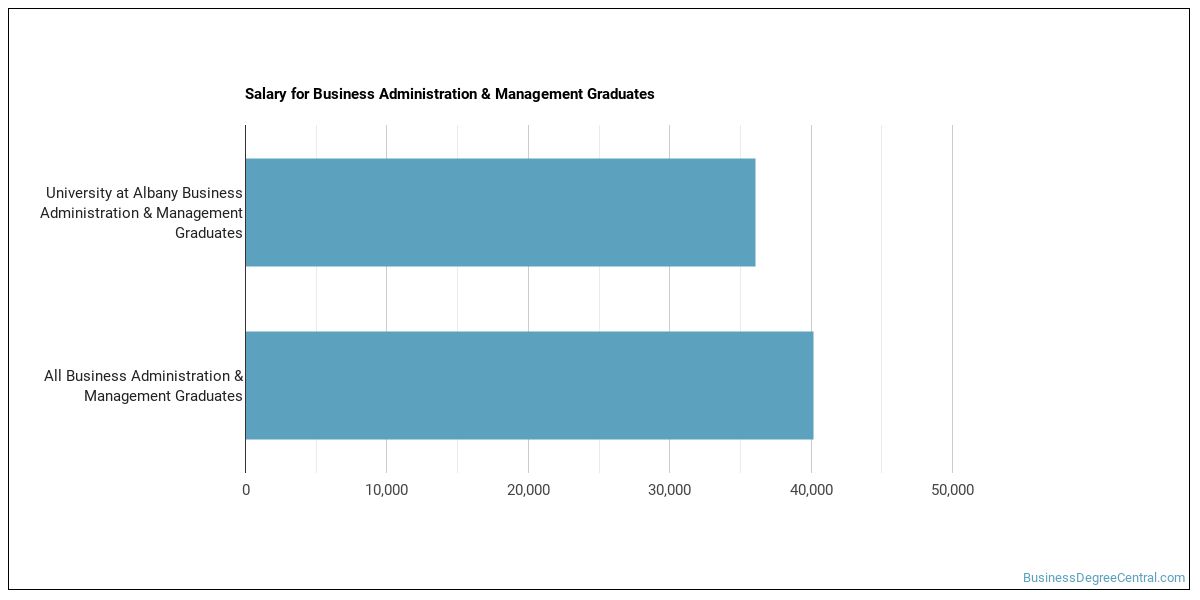Select the 20,000 x-axis tick label
Viewport: 1200px width, 600px height.
click(528, 490)
